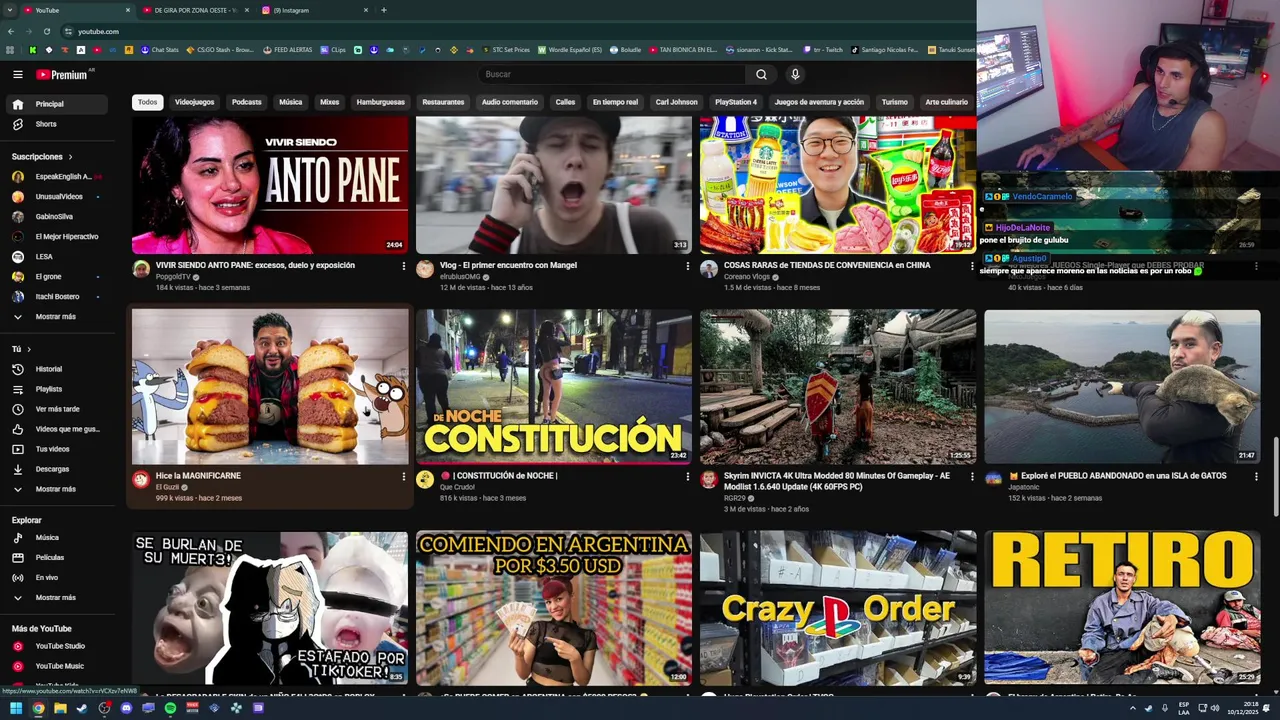Open Tus videos in sidebar

tap(58, 449)
